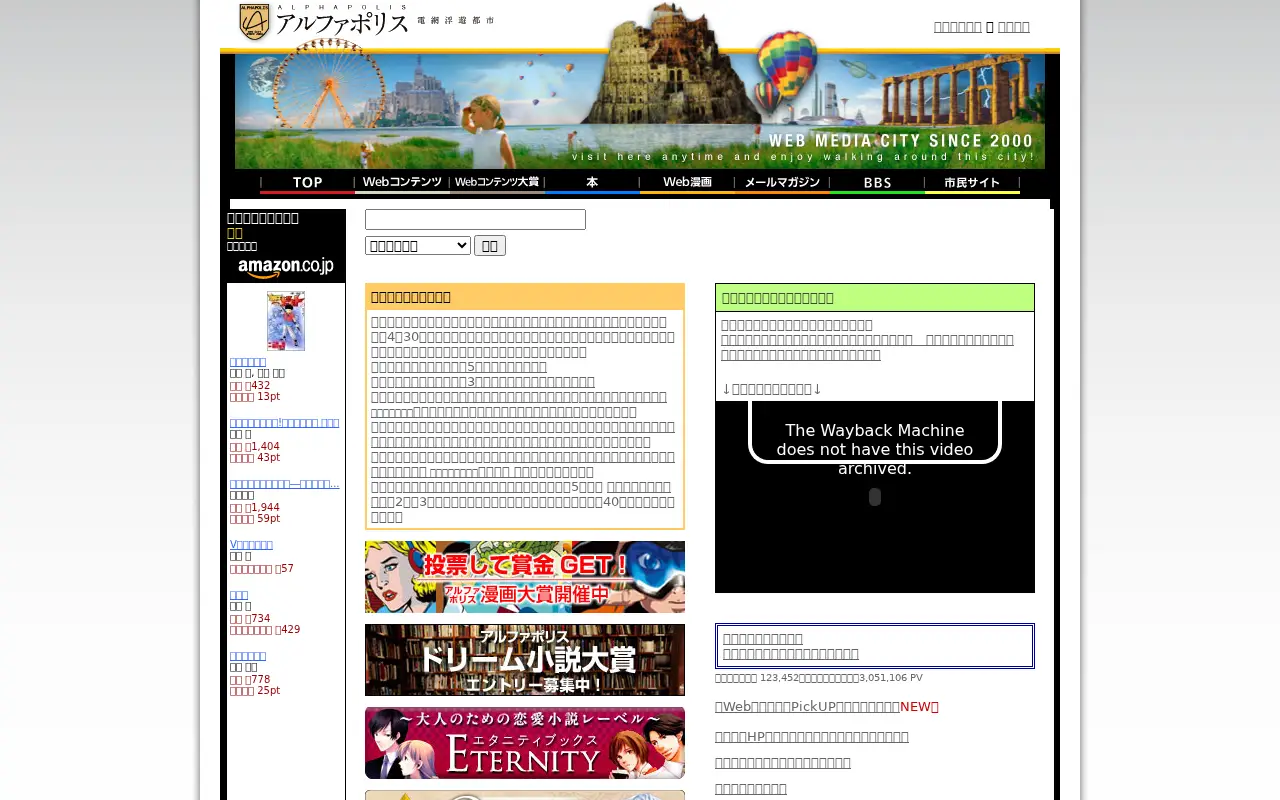The image size is (1280, 800).
Task: Open the 投票して賞金GET manga award banner
Action: [x=525, y=577]
